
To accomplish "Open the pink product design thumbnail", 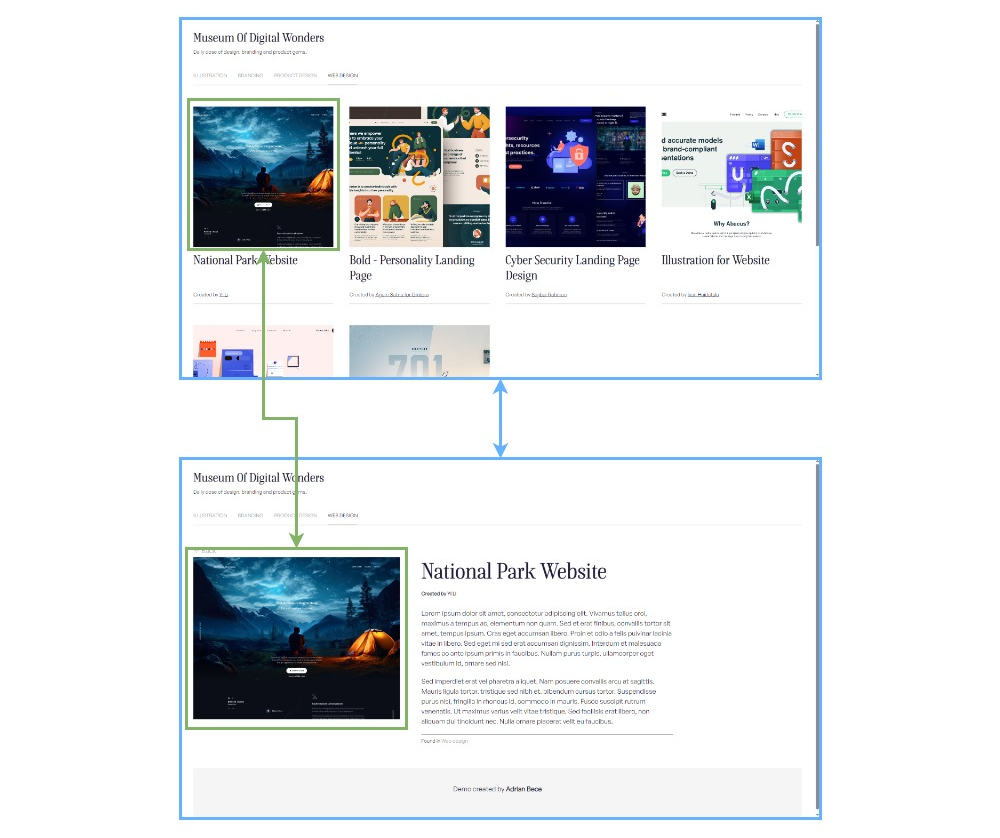I will point(263,350).
